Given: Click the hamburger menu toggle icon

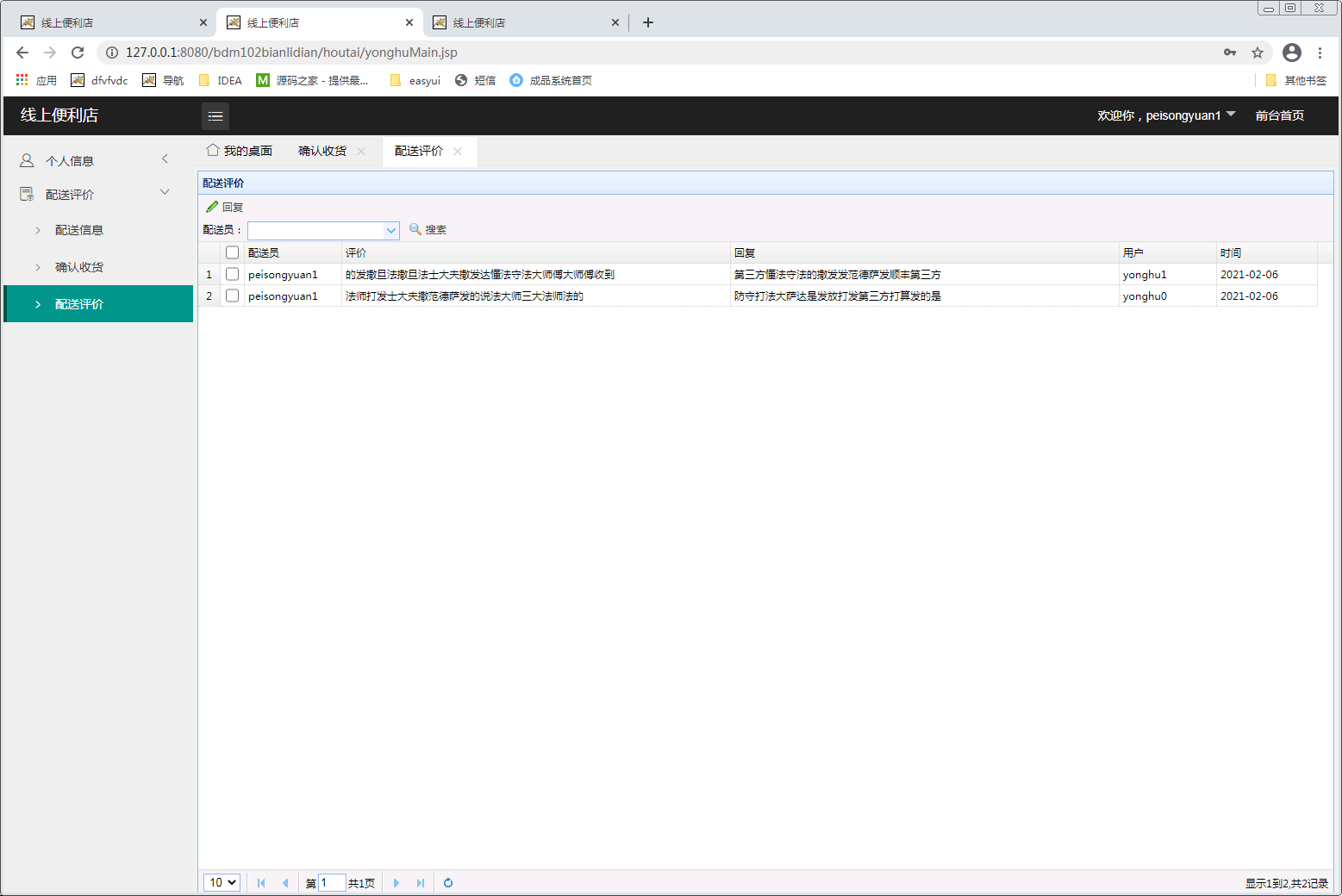Looking at the screenshot, I should tap(215, 115).
